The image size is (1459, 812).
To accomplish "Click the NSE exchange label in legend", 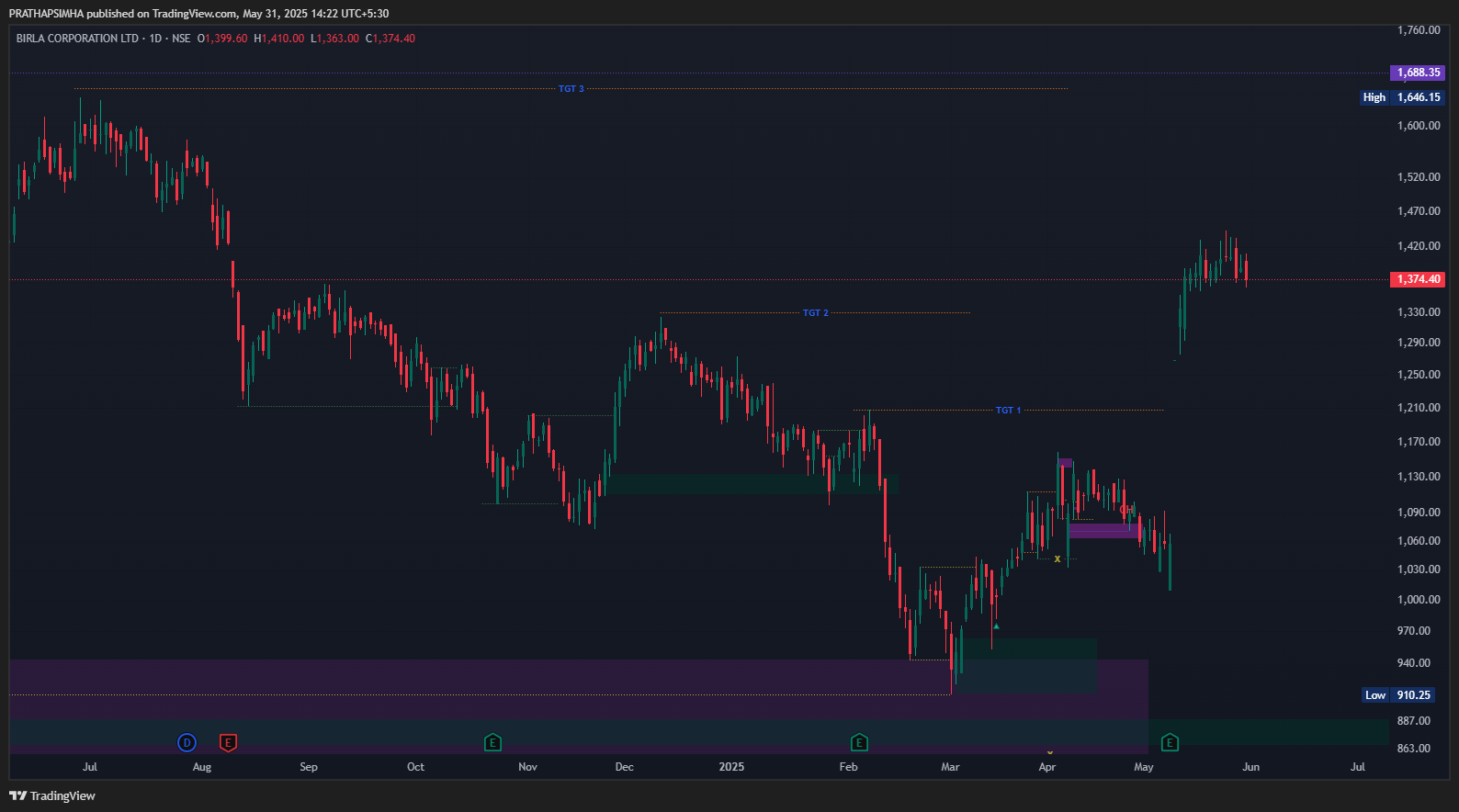I will (x=181, y=39).
